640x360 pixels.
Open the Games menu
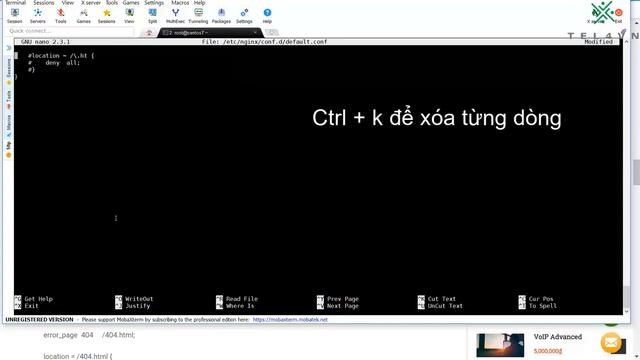(131, 2)
